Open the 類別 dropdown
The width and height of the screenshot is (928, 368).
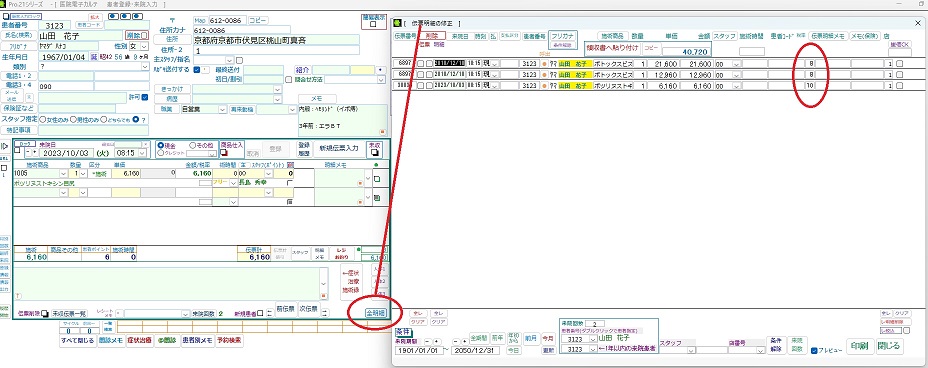tap(146, 66)
